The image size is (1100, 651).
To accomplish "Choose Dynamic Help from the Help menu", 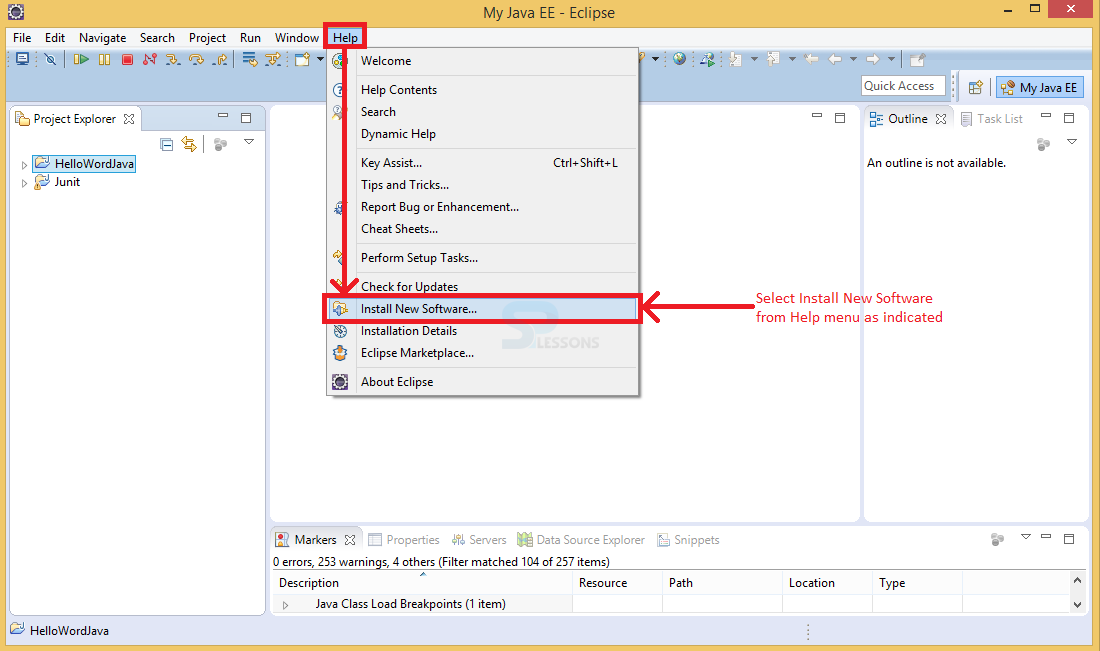I will click(483, 134).
